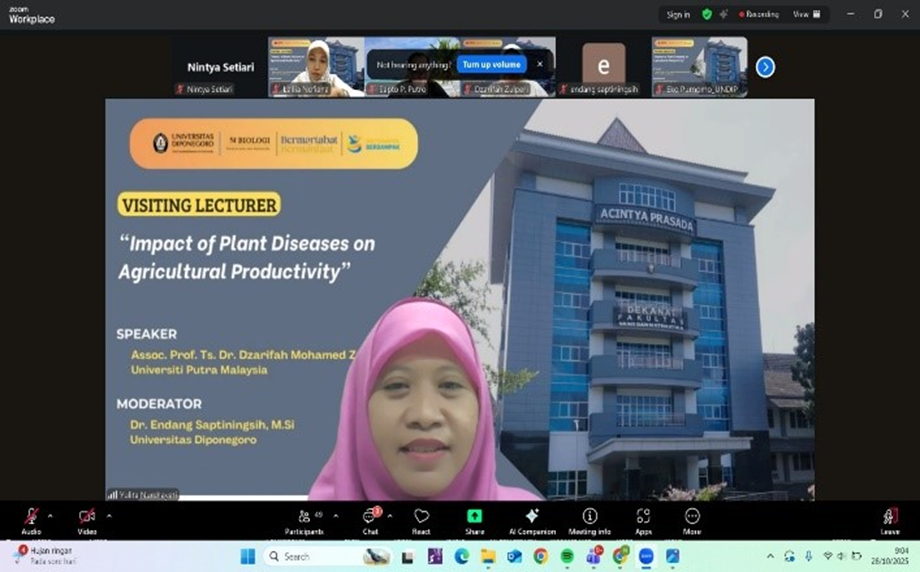
Task: Expand audio options arrow next to Audio
Action: point(53,515)
